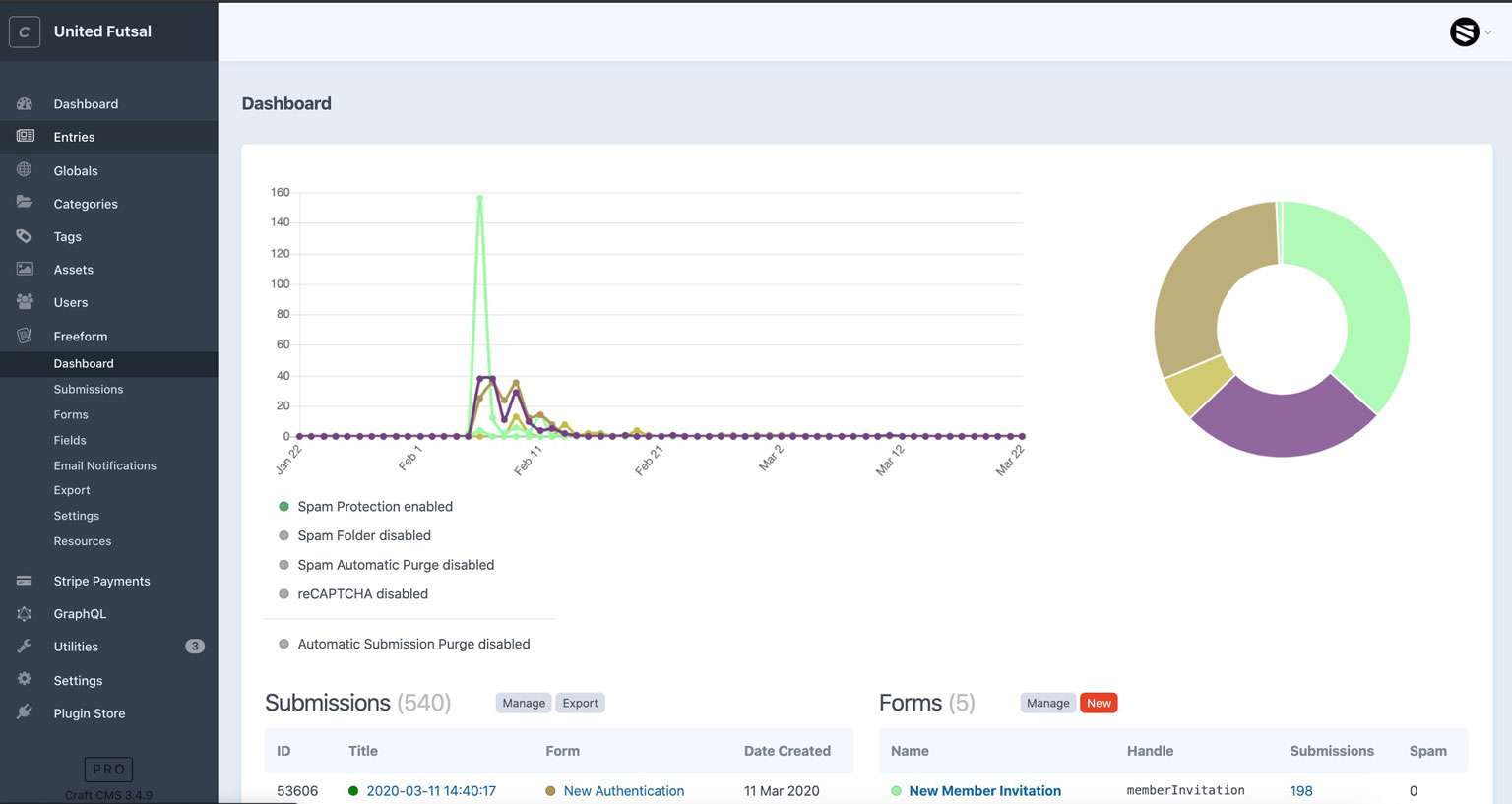Screen dimensions: 1512x804
Task: Click the purple donut chart segment
Action: (x=1283, y=425)
